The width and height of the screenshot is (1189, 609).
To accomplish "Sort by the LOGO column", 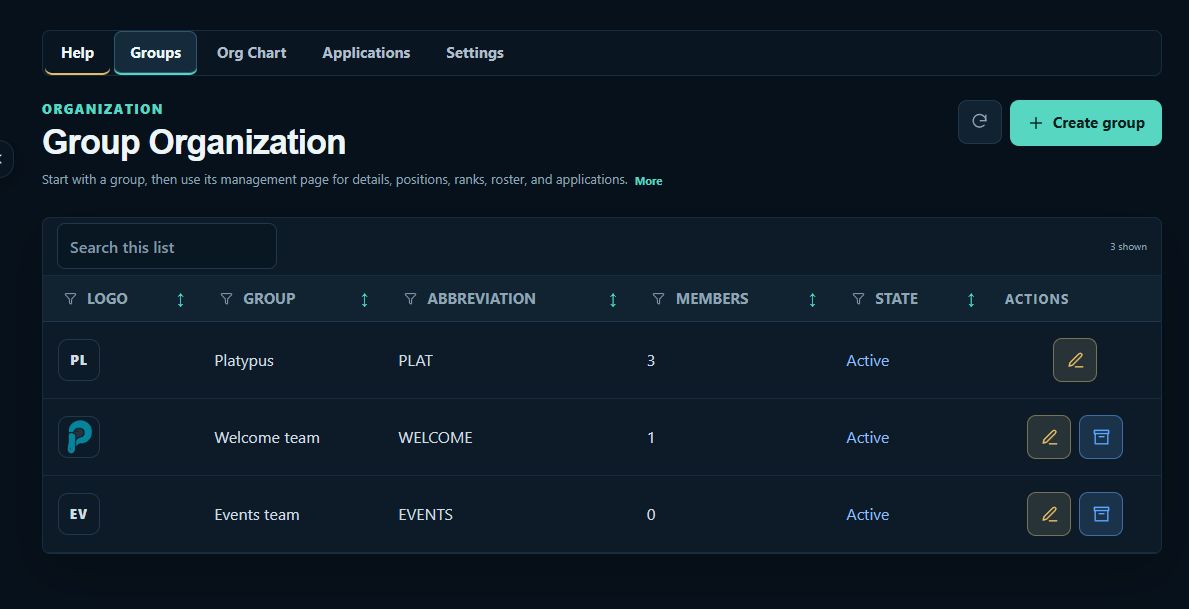I will click(x=180, y=300).
